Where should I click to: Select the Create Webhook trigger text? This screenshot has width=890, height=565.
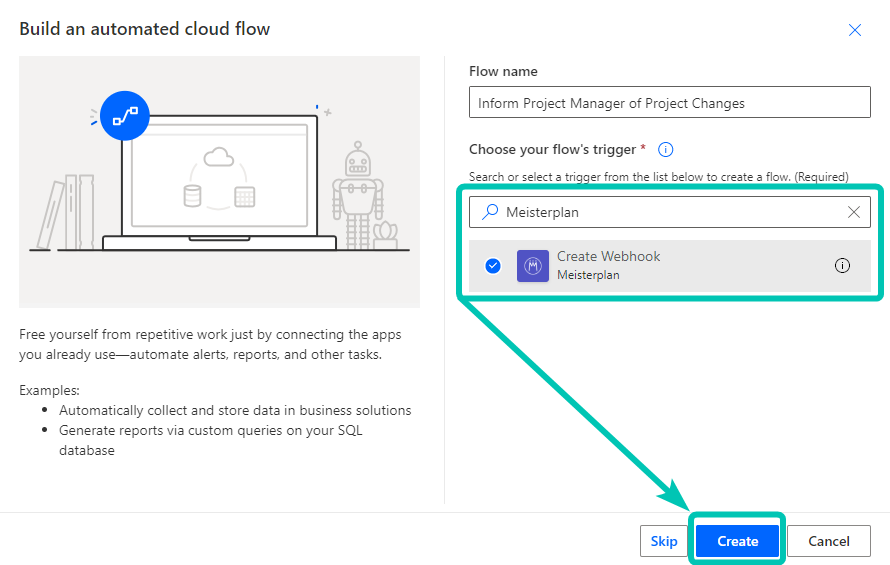click(608, 257)
